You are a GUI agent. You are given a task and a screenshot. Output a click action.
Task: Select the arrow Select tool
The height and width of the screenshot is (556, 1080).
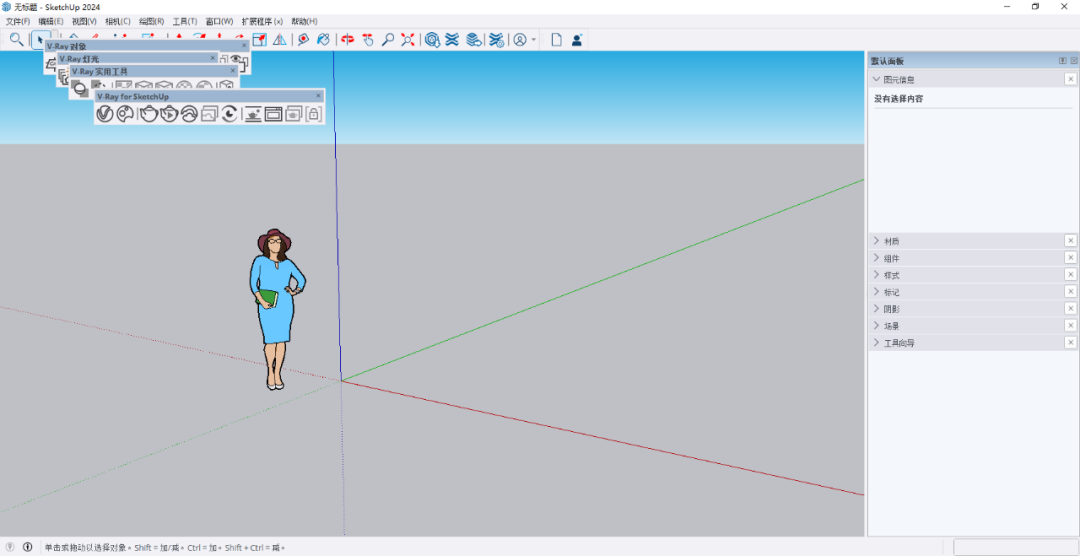(40, 40)
